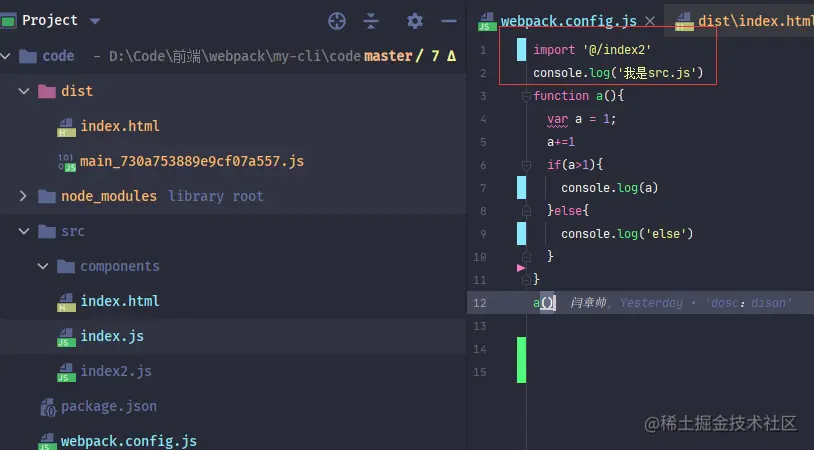Select the components folder row

233,266
